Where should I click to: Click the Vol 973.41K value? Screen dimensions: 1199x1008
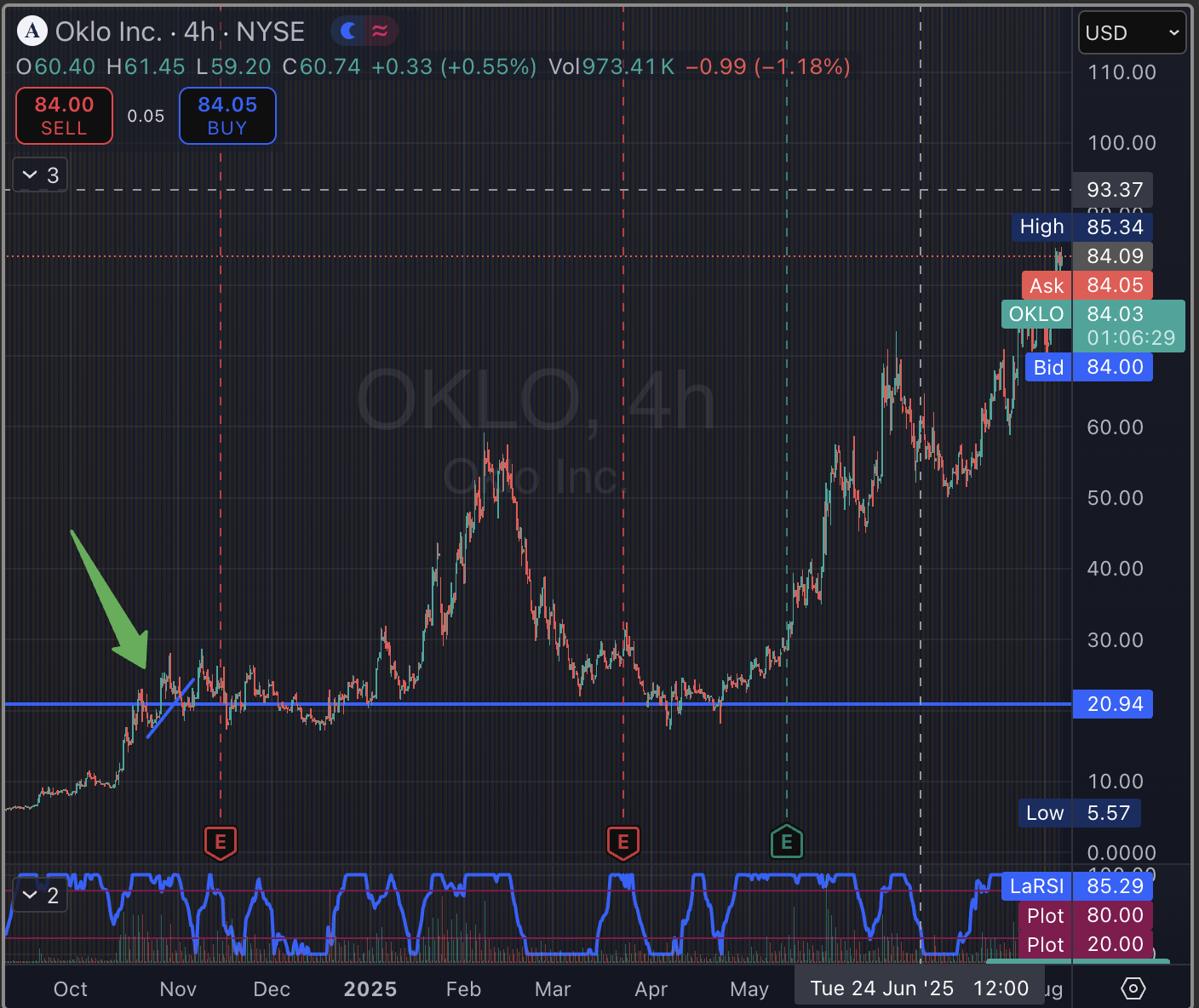611,66
